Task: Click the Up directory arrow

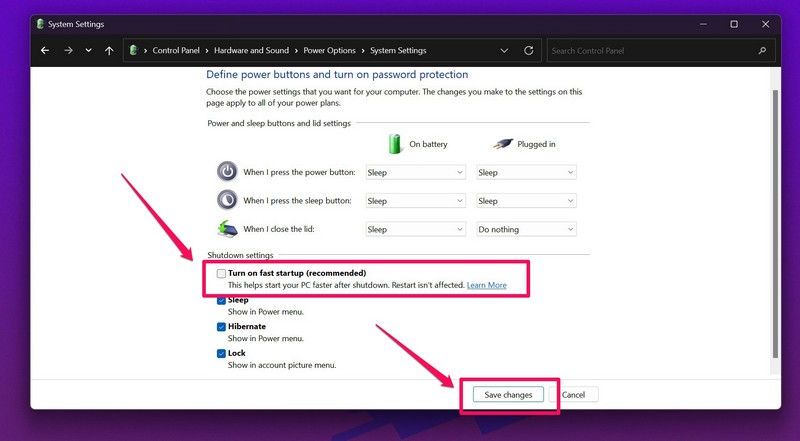Action: pos(109,51)
